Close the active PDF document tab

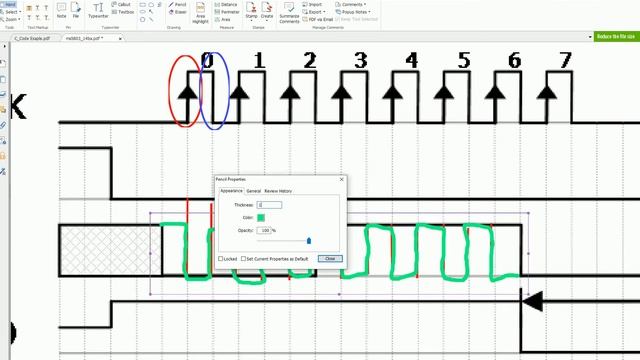[x=120, y=38]
